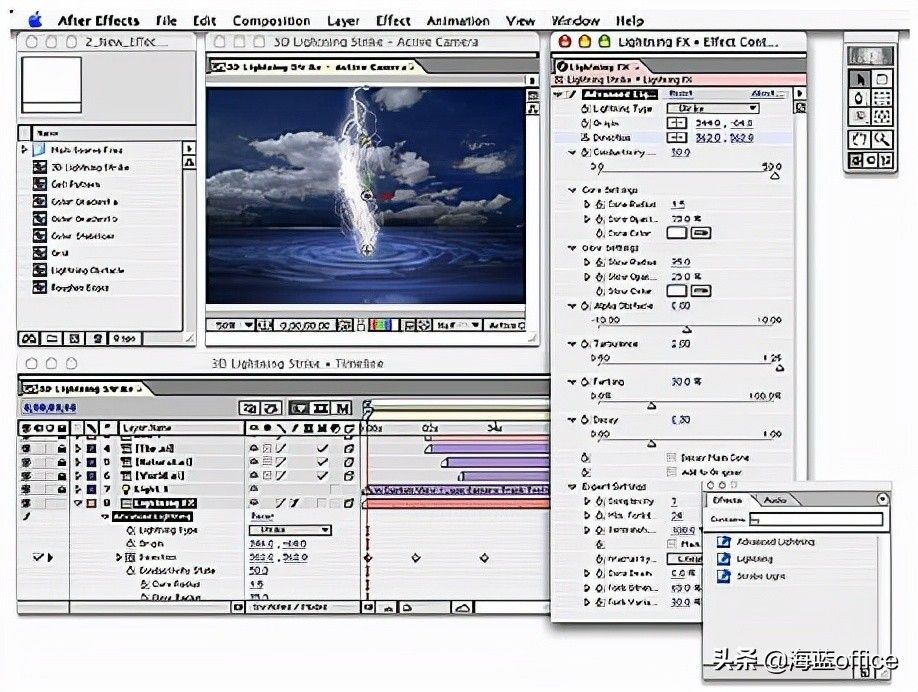Toggle visibility eye of Lightning FX layer

click(x=26, y=503)
